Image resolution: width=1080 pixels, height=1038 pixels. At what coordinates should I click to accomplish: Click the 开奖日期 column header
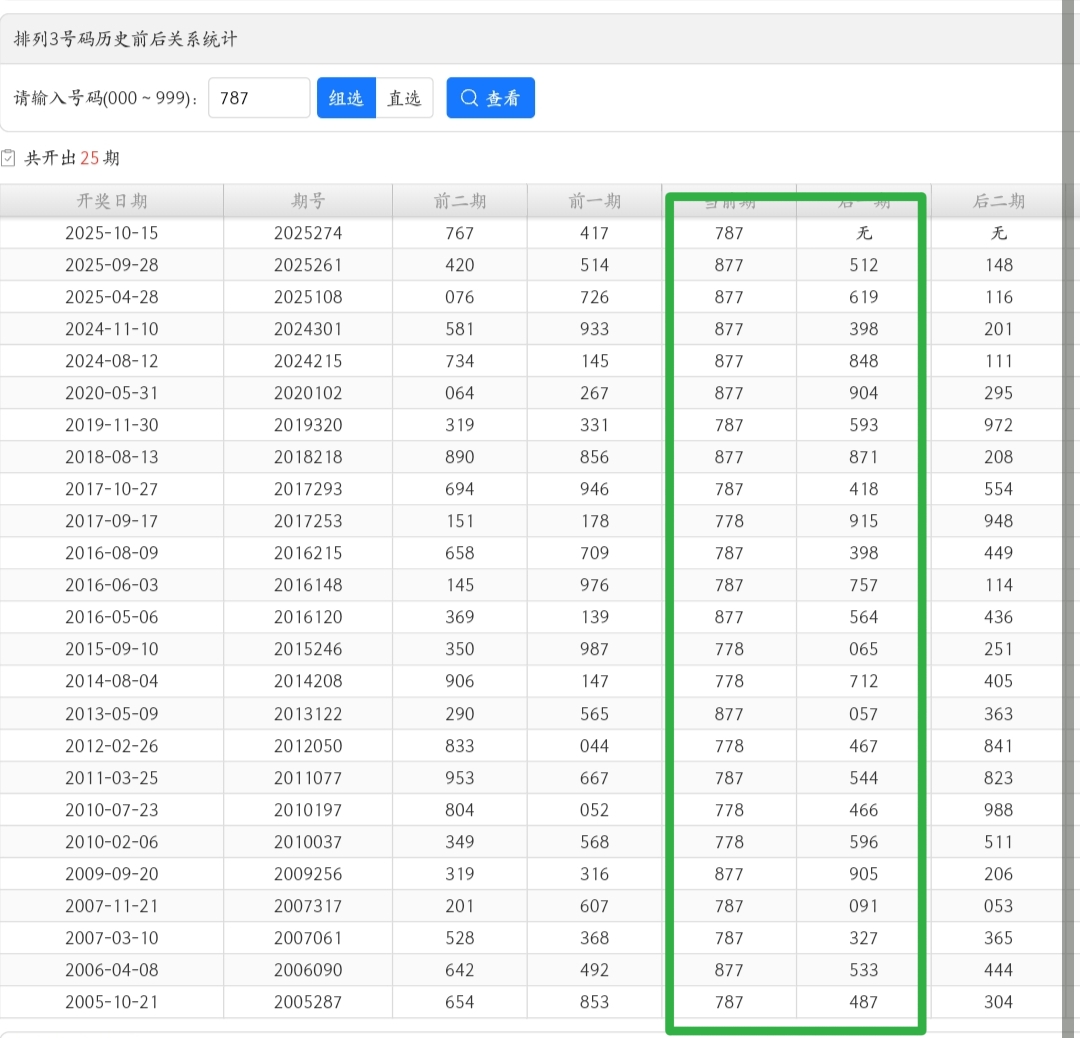pyautogui.click(x=112, y=200)
